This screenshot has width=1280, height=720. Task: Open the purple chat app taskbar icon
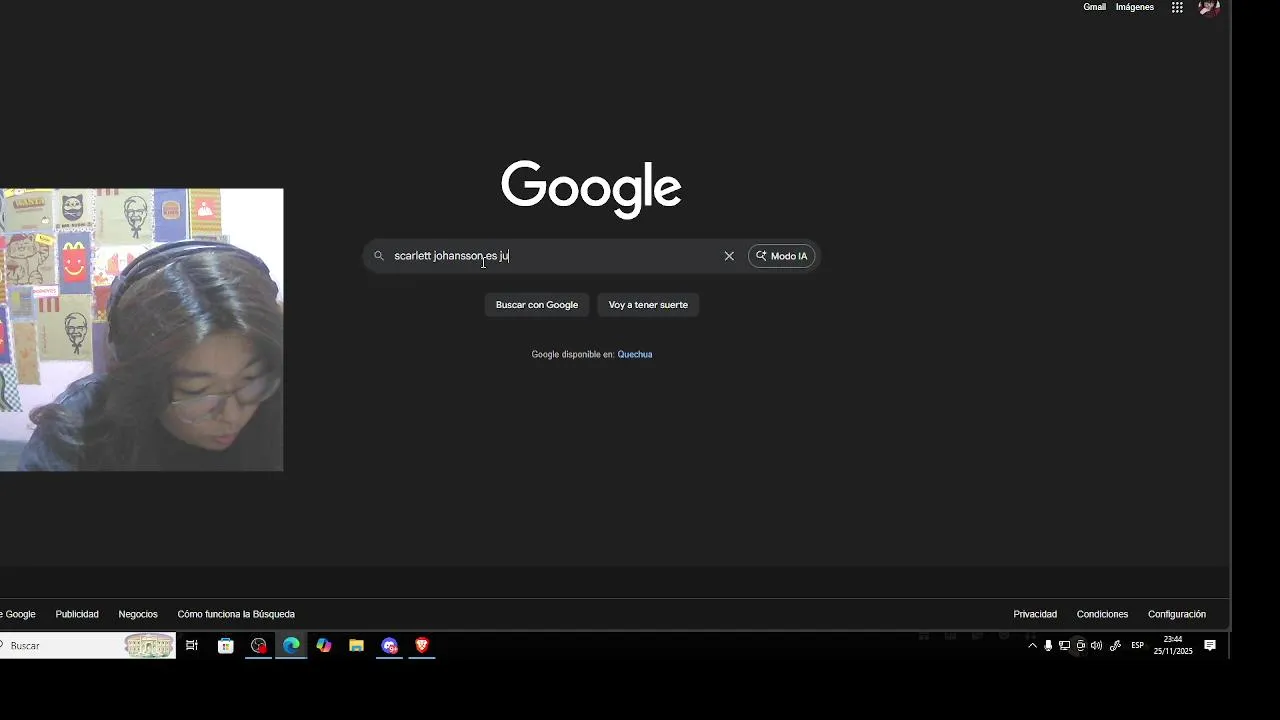[389, 646]
